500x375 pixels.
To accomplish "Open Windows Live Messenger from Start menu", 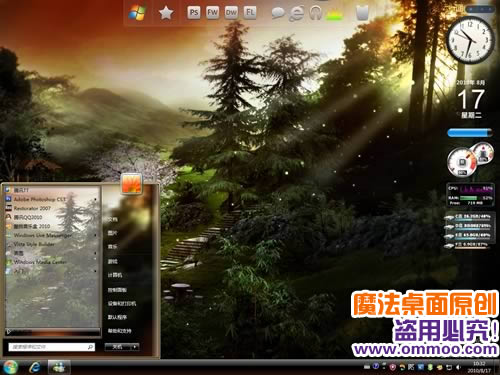I will click(x=52, y=235).
